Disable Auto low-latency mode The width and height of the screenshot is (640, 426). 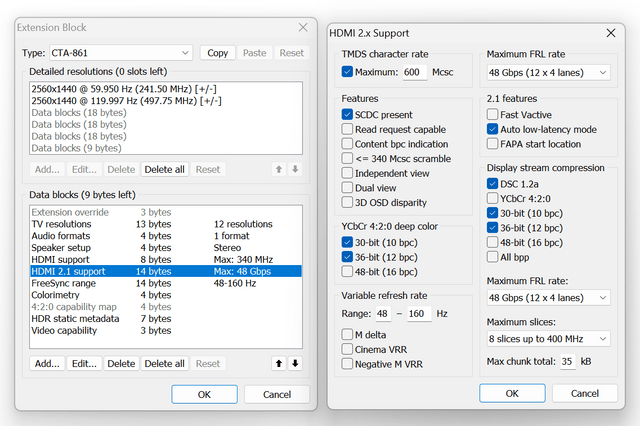(x=492, y=129)
